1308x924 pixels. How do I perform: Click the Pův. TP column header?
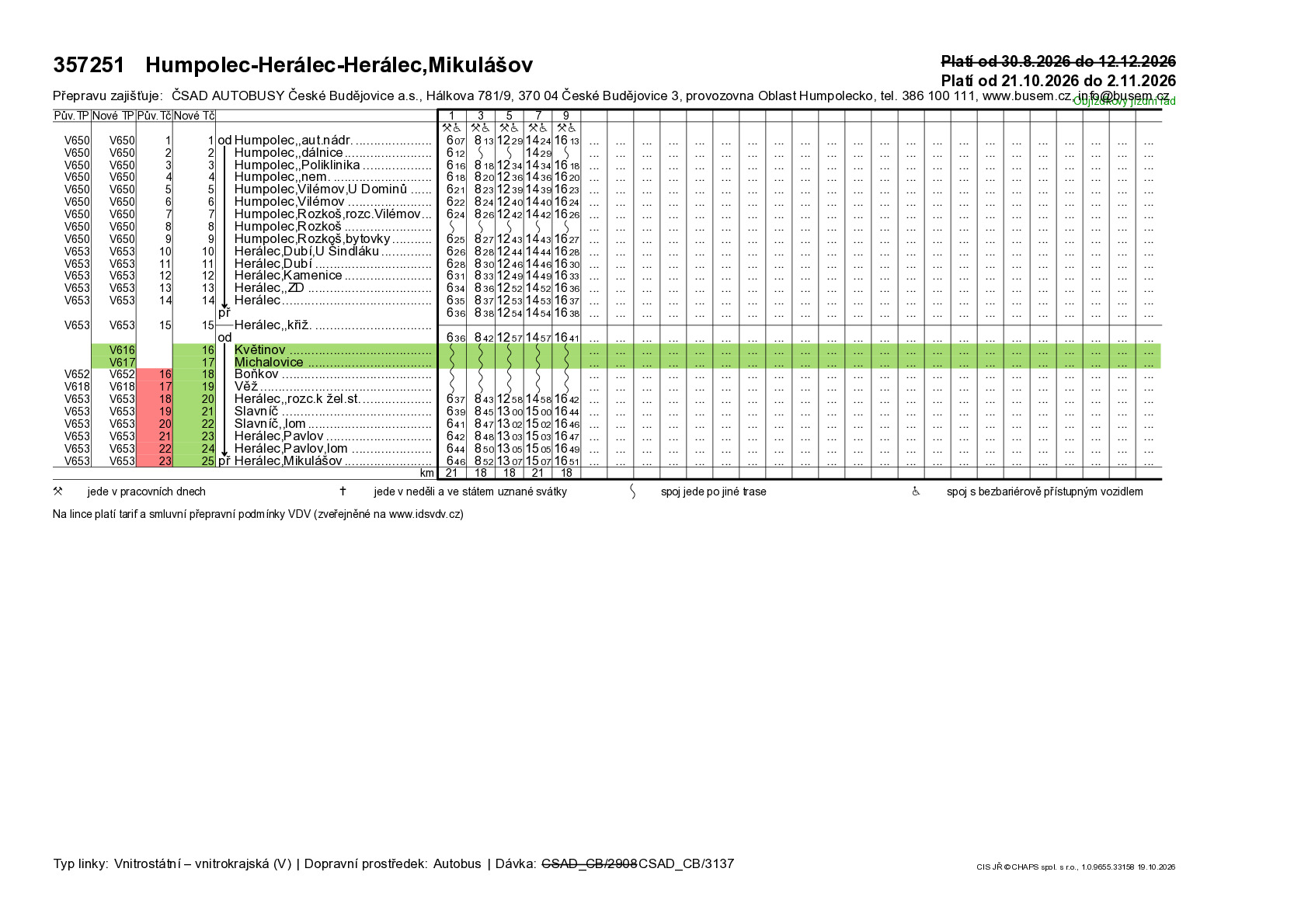coord(71,116)
